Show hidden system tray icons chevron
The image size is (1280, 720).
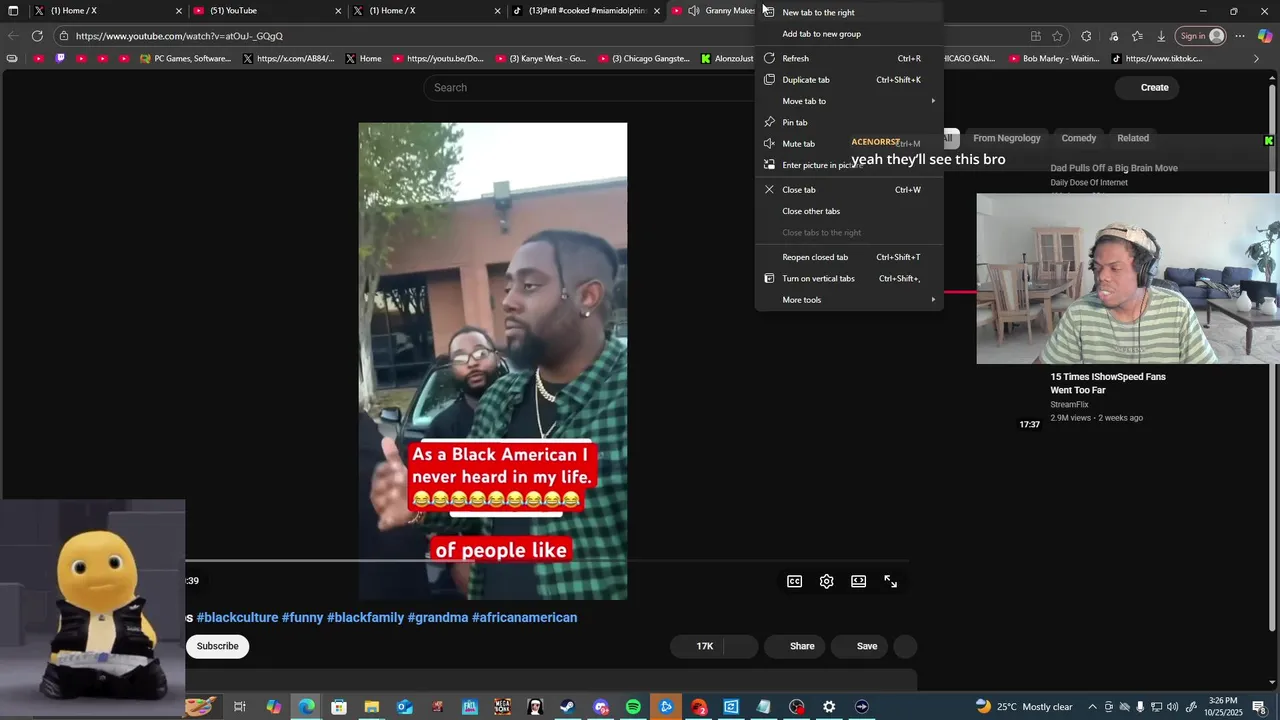pos(1092,707)
